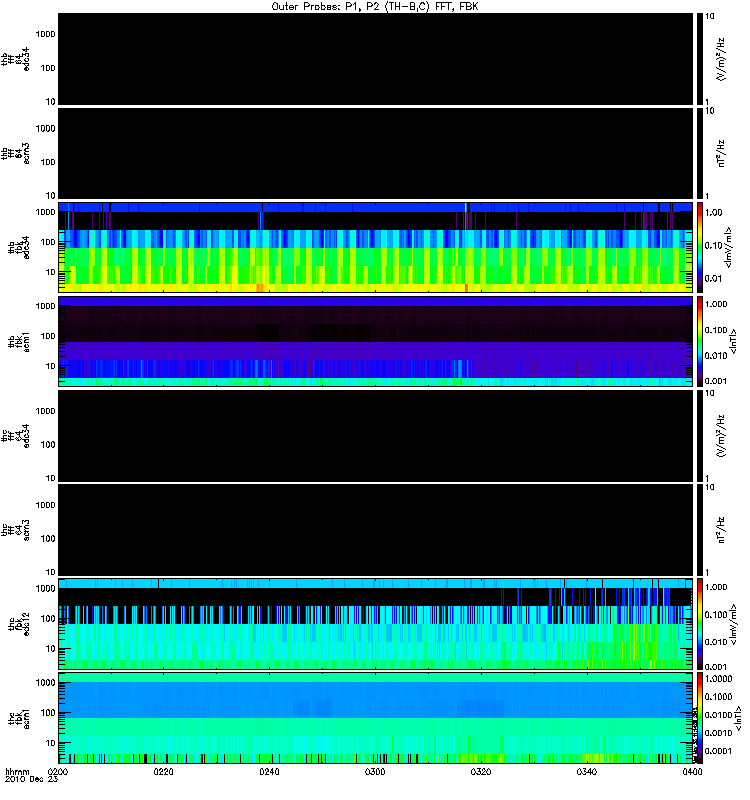Viewport: 750px width, 800px height.
Task: Select the thc fff scm3 black spectrogram panel
Action: coord(376,530)
